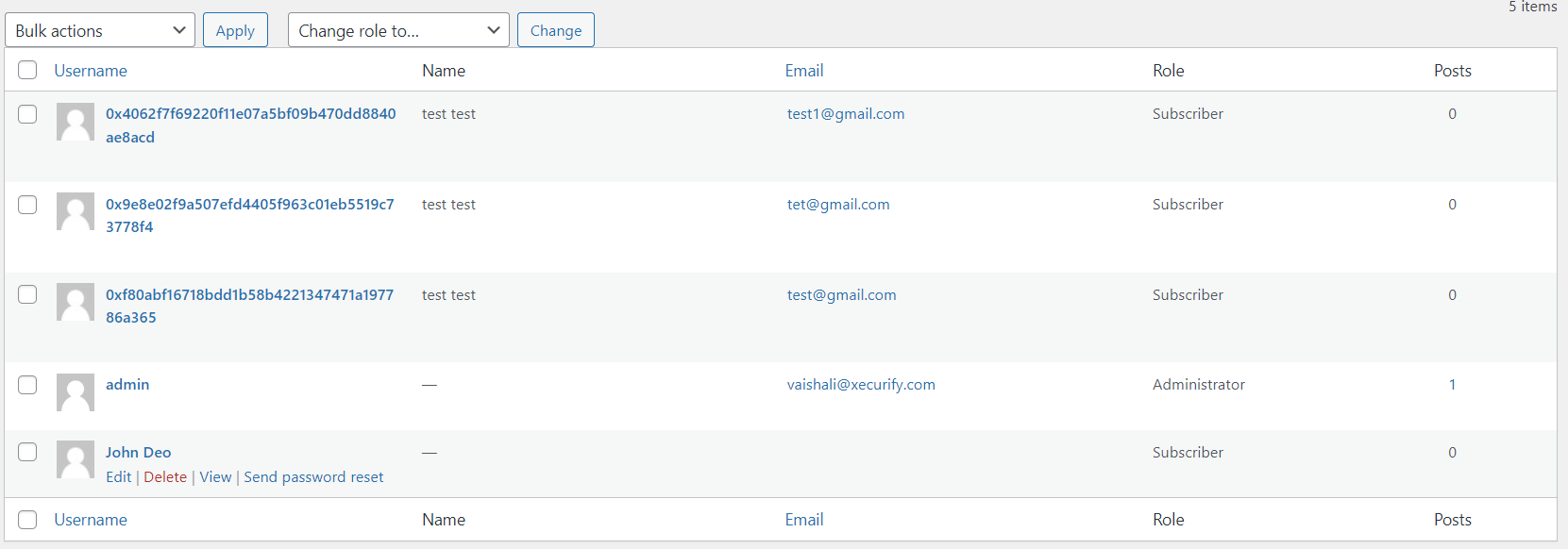The width and height of the screenshot is (1568, 549).
Task: Click avatar icon of user 0x9e8e02f9a507
Action: (x=76, y=211)
